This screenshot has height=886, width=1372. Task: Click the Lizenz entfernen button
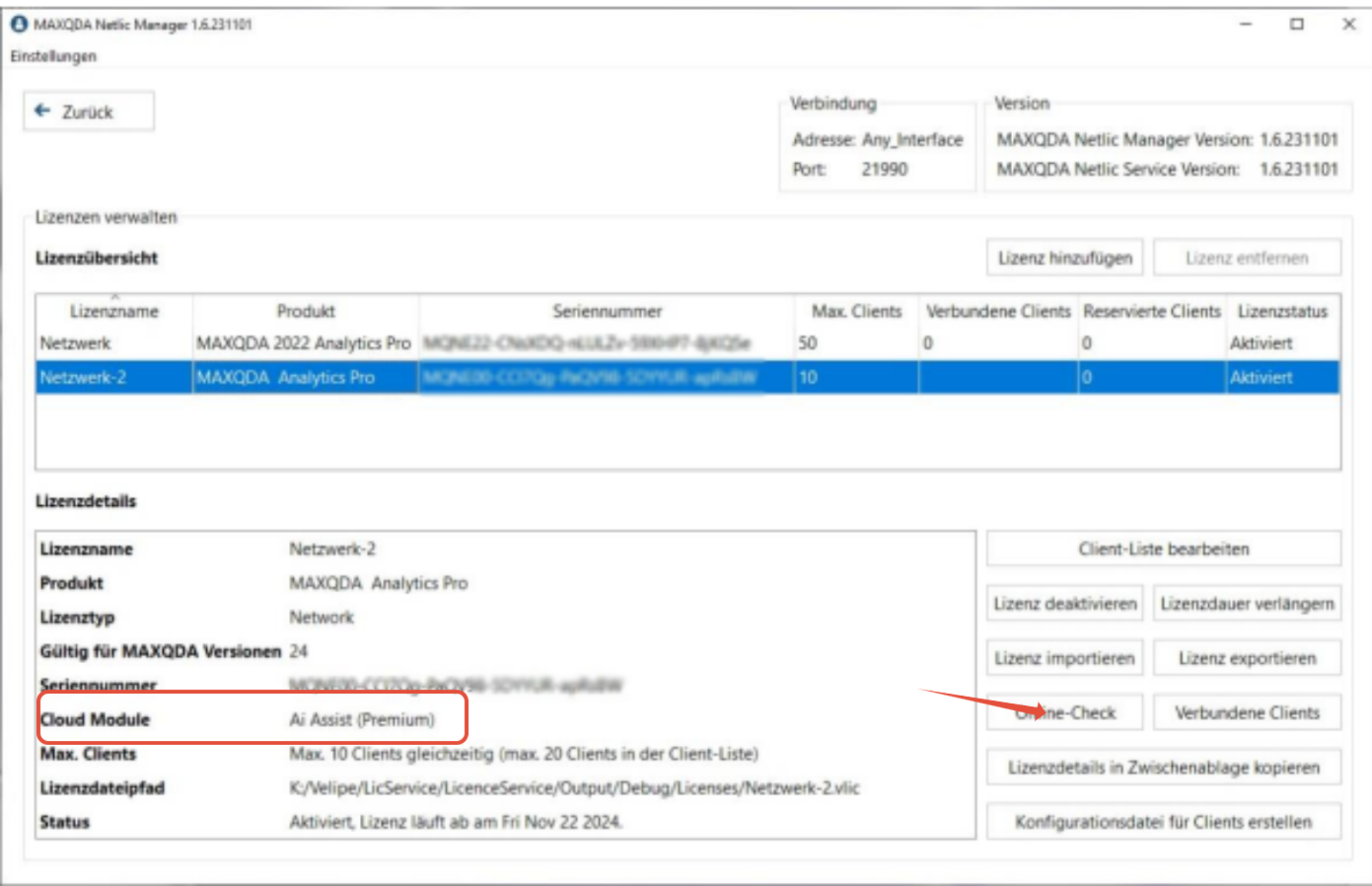point(1247,258)
